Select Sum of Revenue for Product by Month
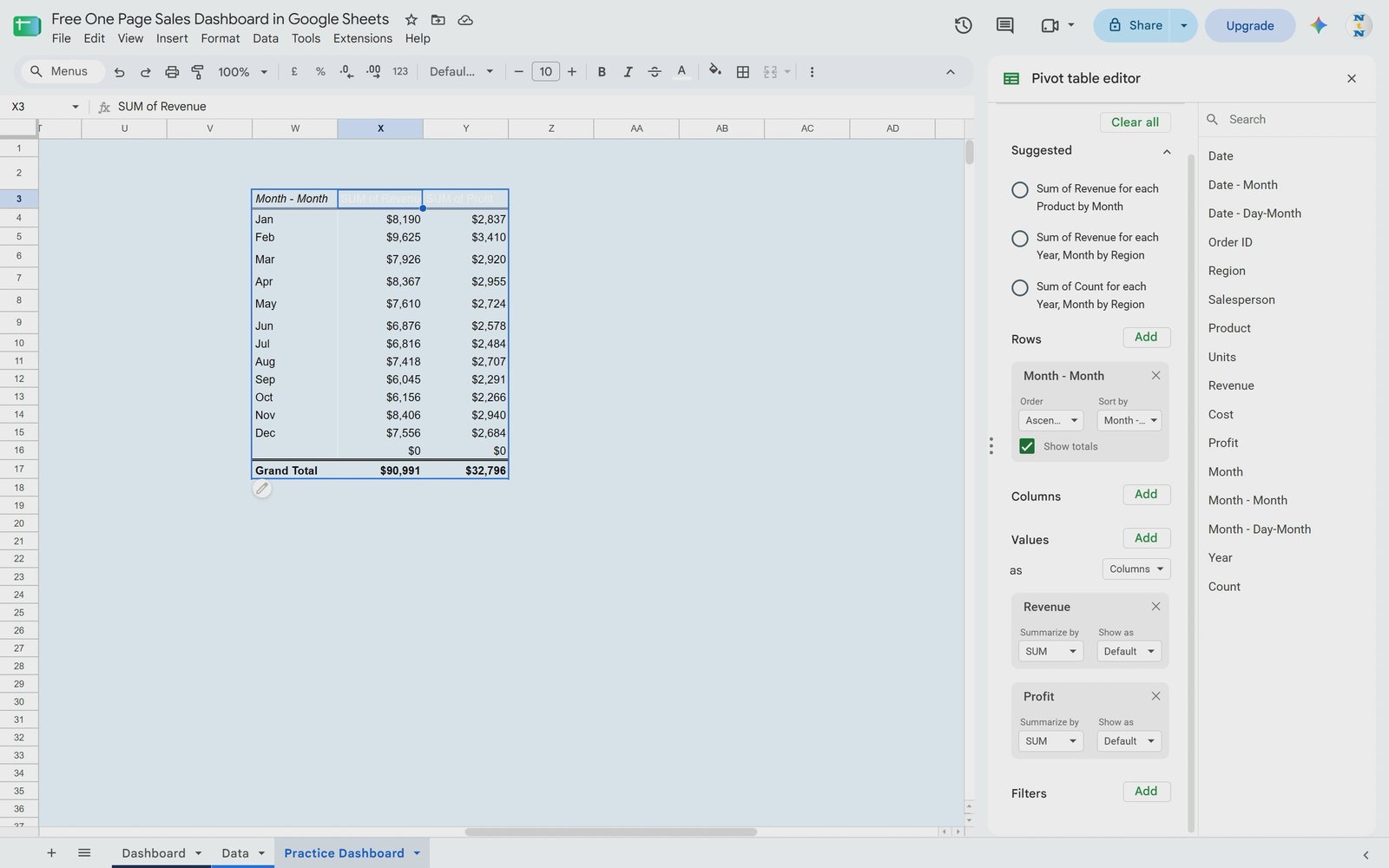Viewport: 1389px width, 868px height. point(1020,190)
